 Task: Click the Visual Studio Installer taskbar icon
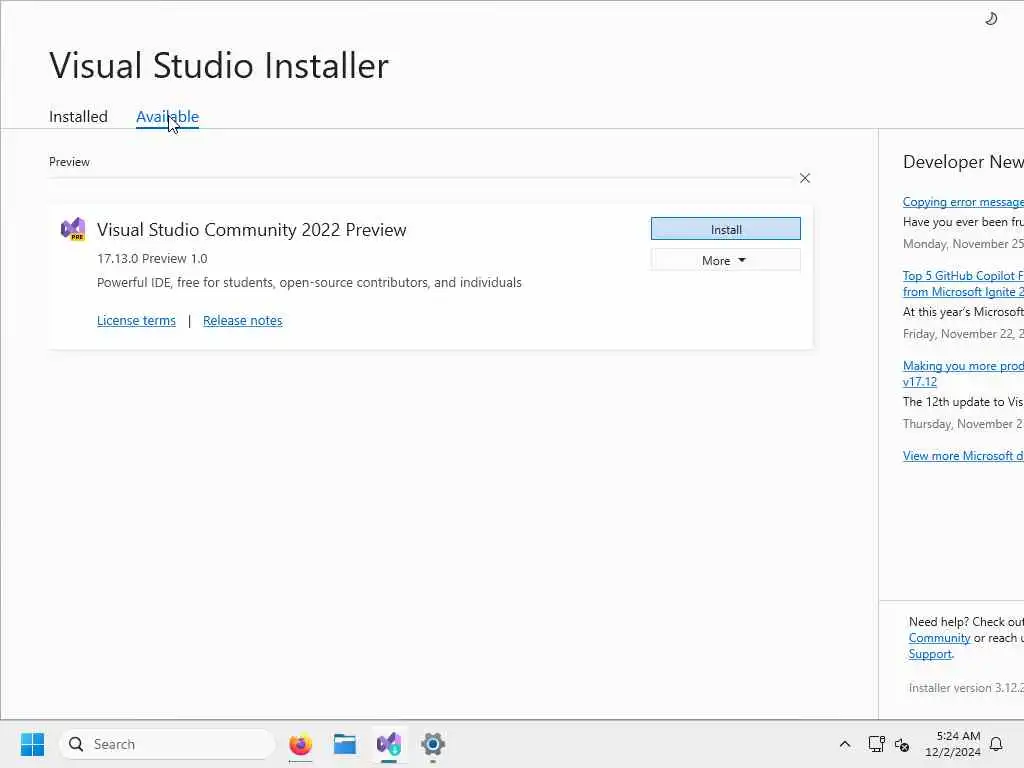(x=389, y=744)
